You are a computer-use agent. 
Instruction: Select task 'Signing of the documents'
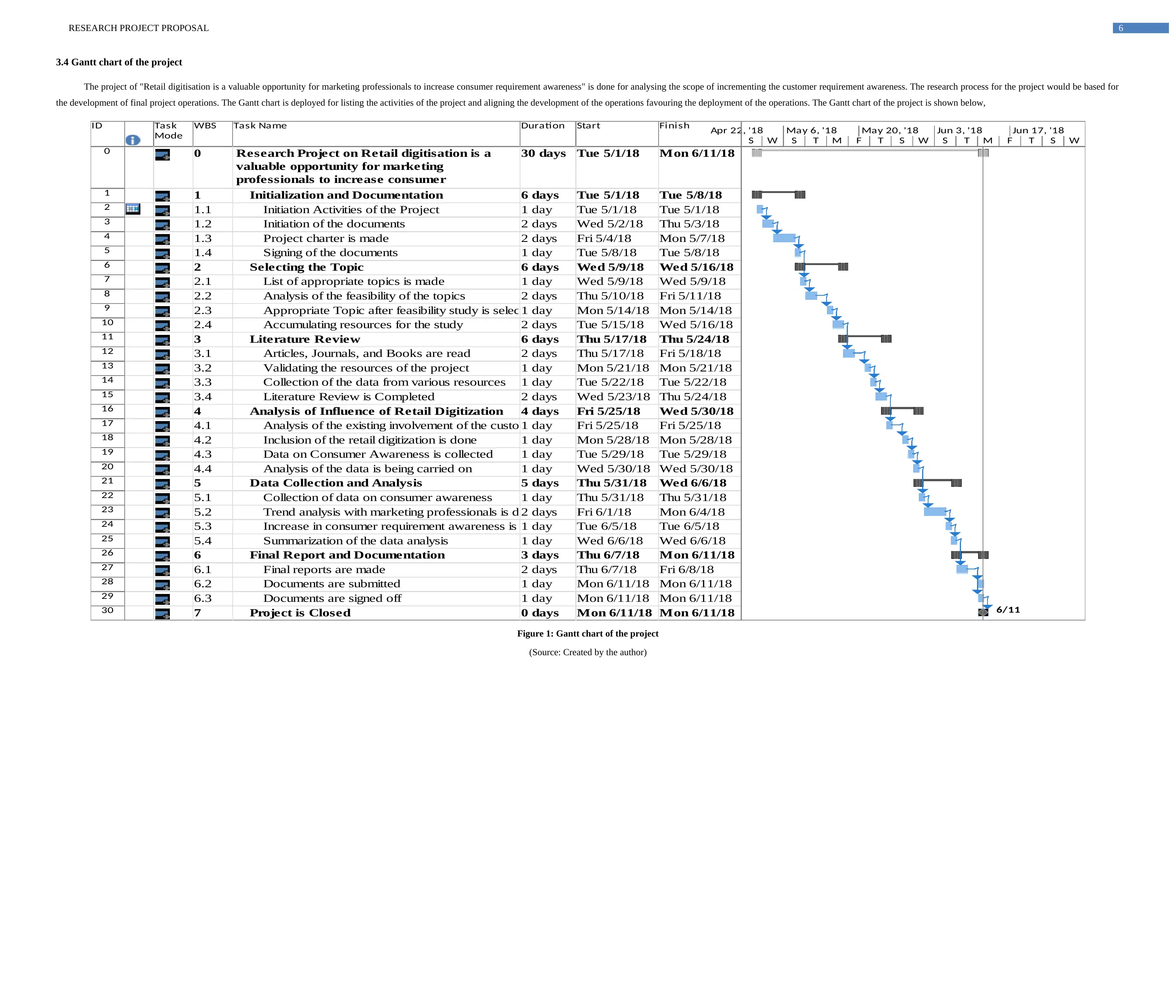coord(330,253)
